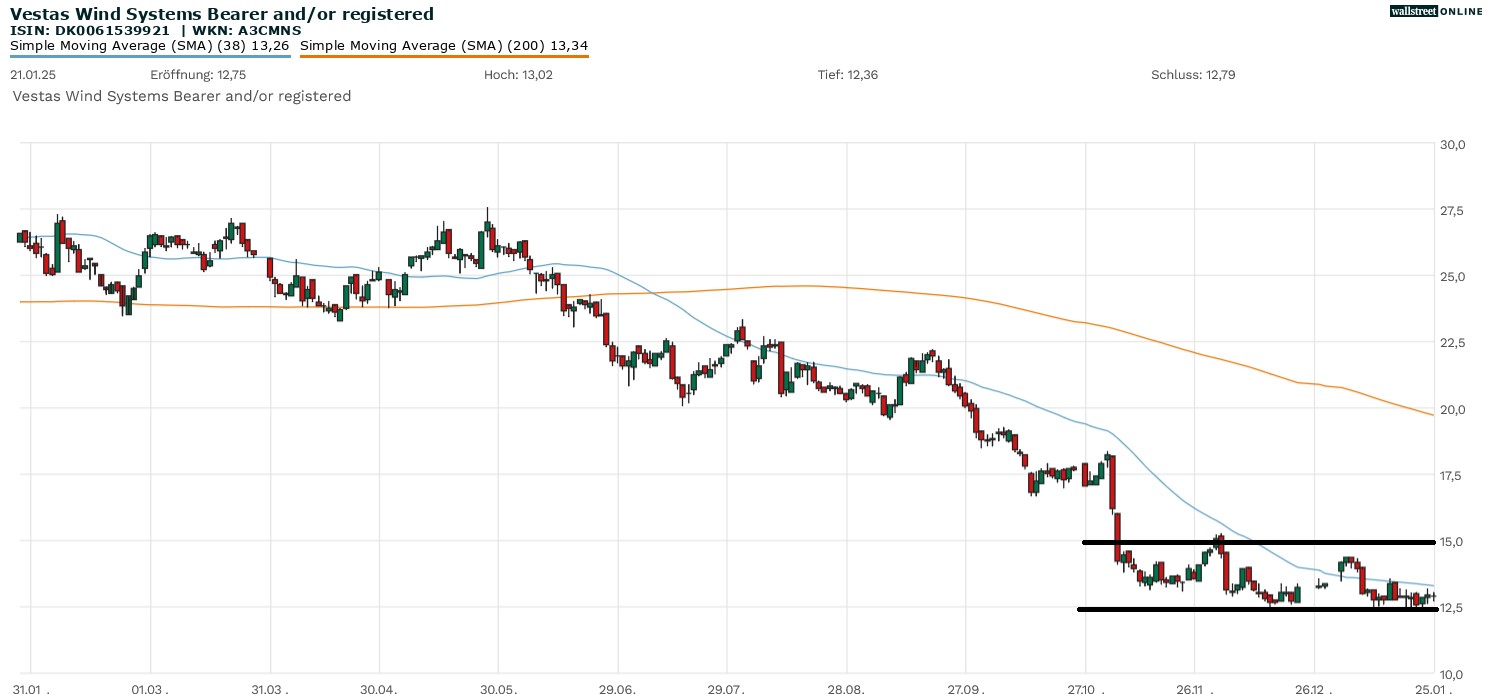Open the bold Vestas Wind Systems title
This screenshot has height=694, width=1490.
(x=222, y=13)
